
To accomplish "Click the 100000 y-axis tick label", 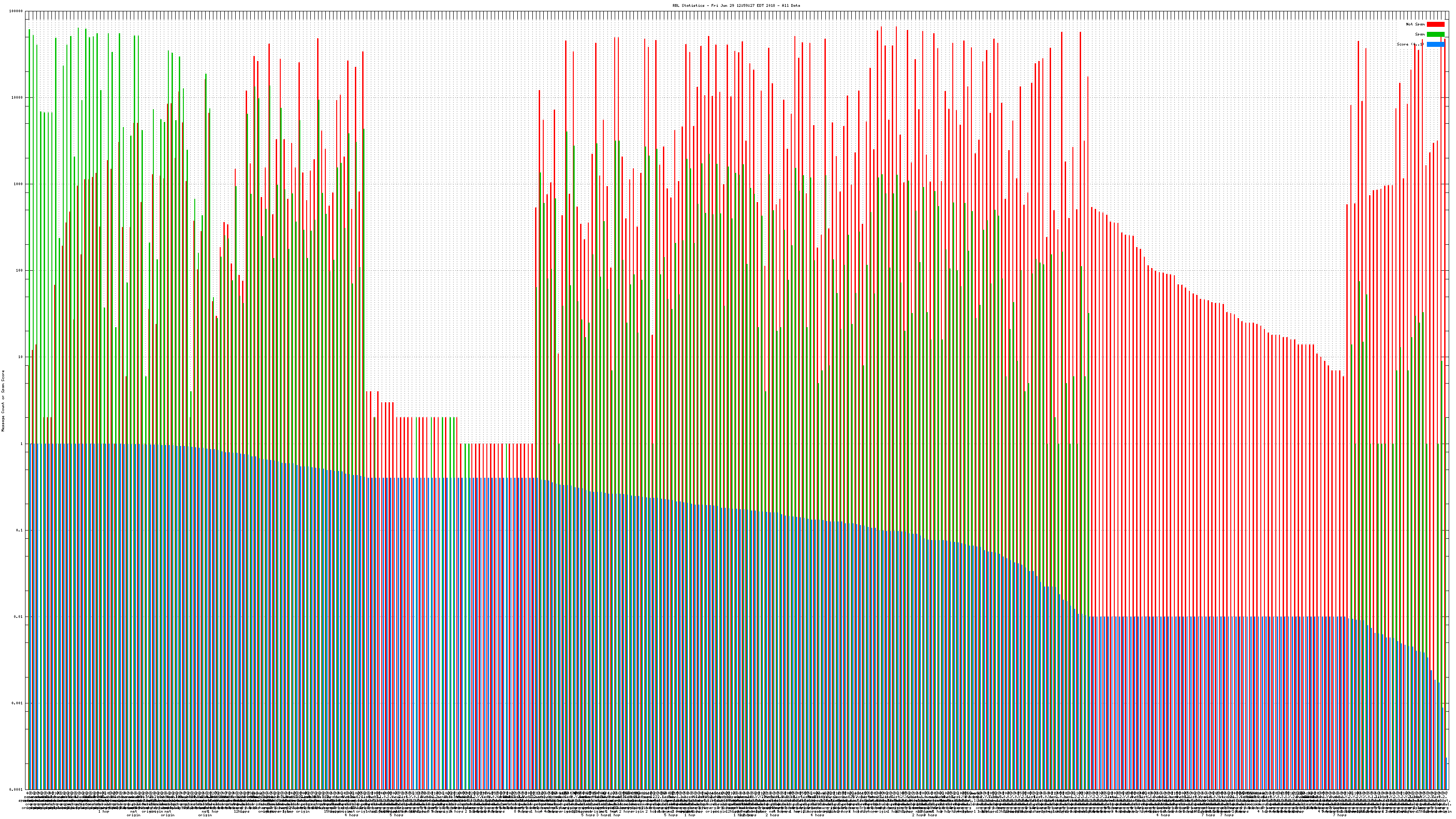I will click(x=17, y=11).
